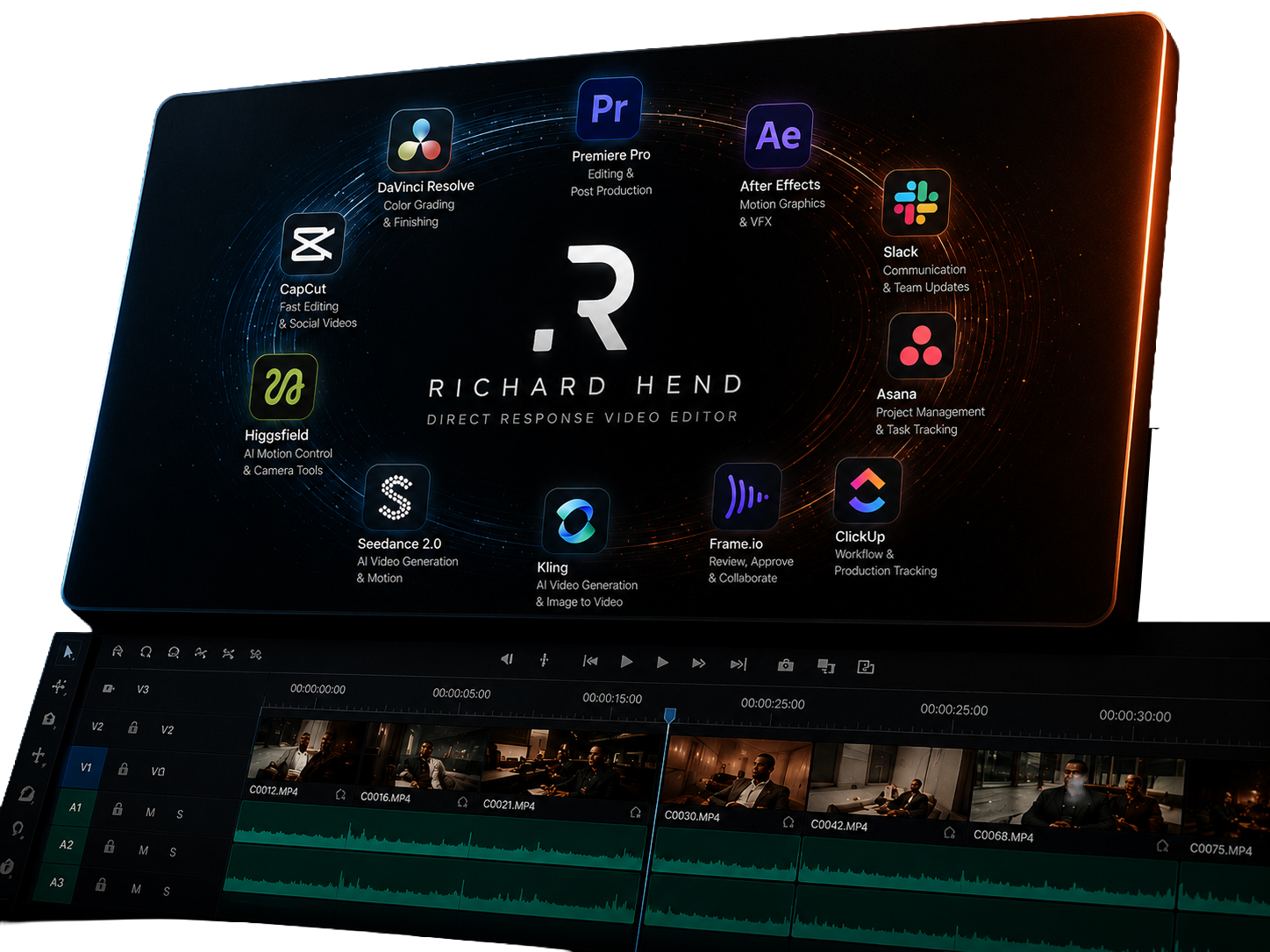1270x952 pixels.
Task: Mute track A1 with M button
Action: click(x=150, y=813)
